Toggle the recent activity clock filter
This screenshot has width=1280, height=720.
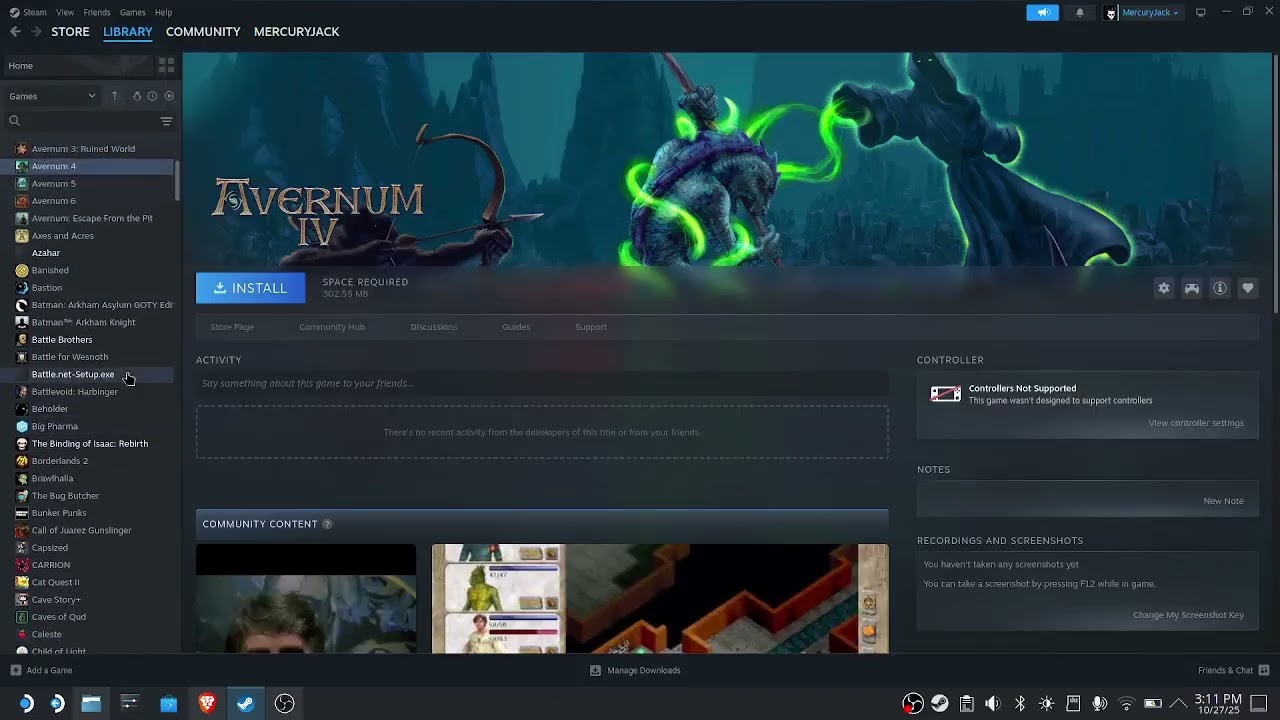[152, 96]
